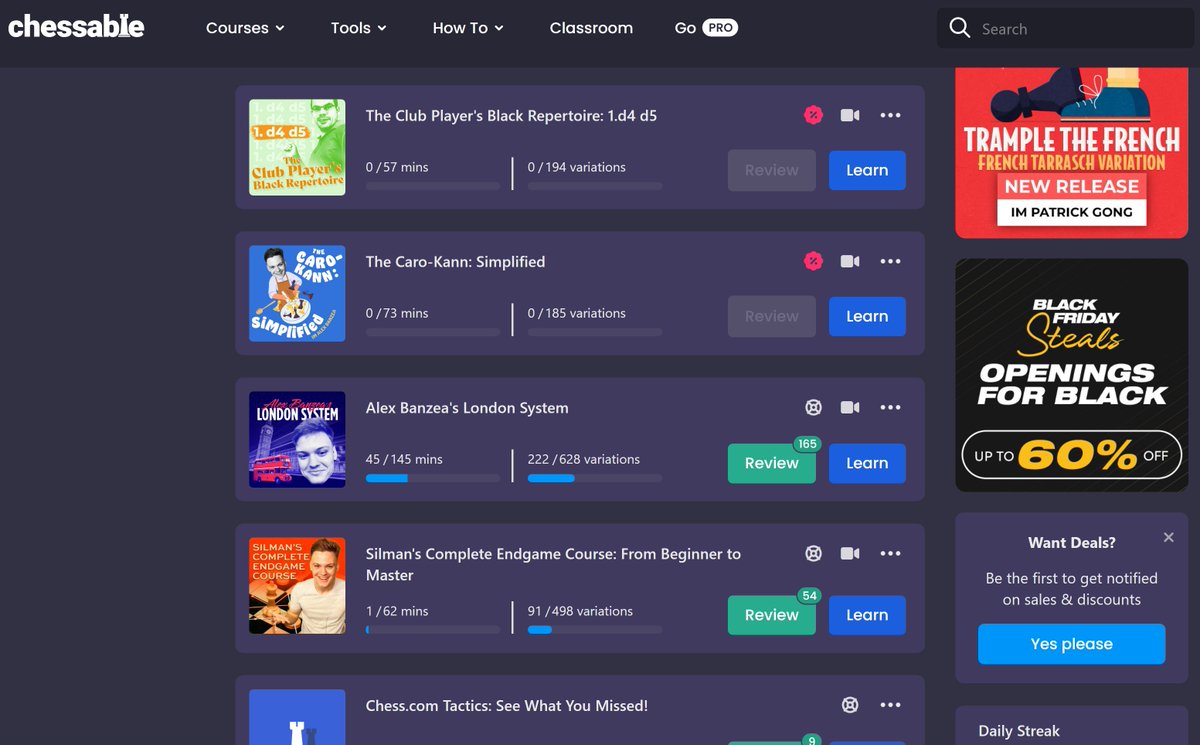
Task: Click the Daily Streak heading
Action: coord(1019,731)
